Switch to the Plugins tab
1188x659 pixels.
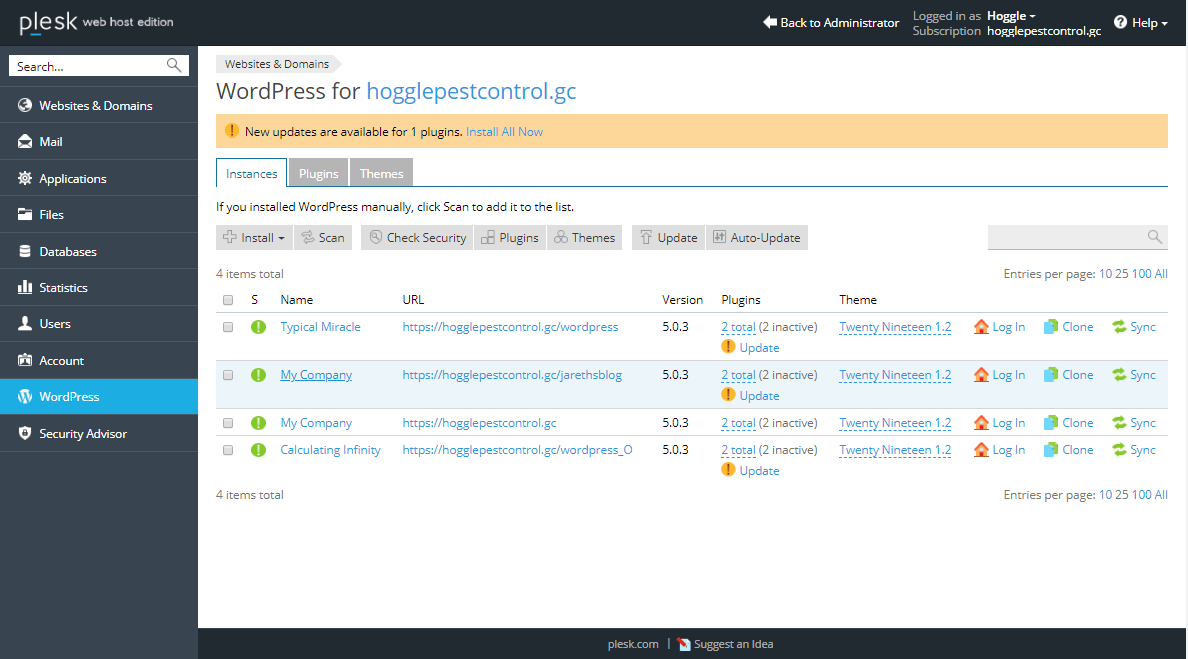pos(318,173)
